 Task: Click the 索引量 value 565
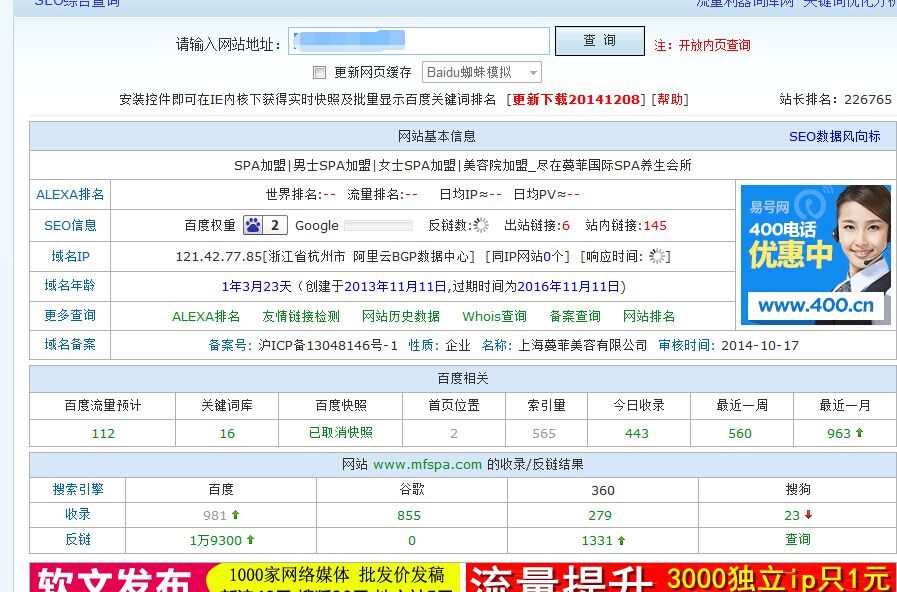click(x=544, y=434)
